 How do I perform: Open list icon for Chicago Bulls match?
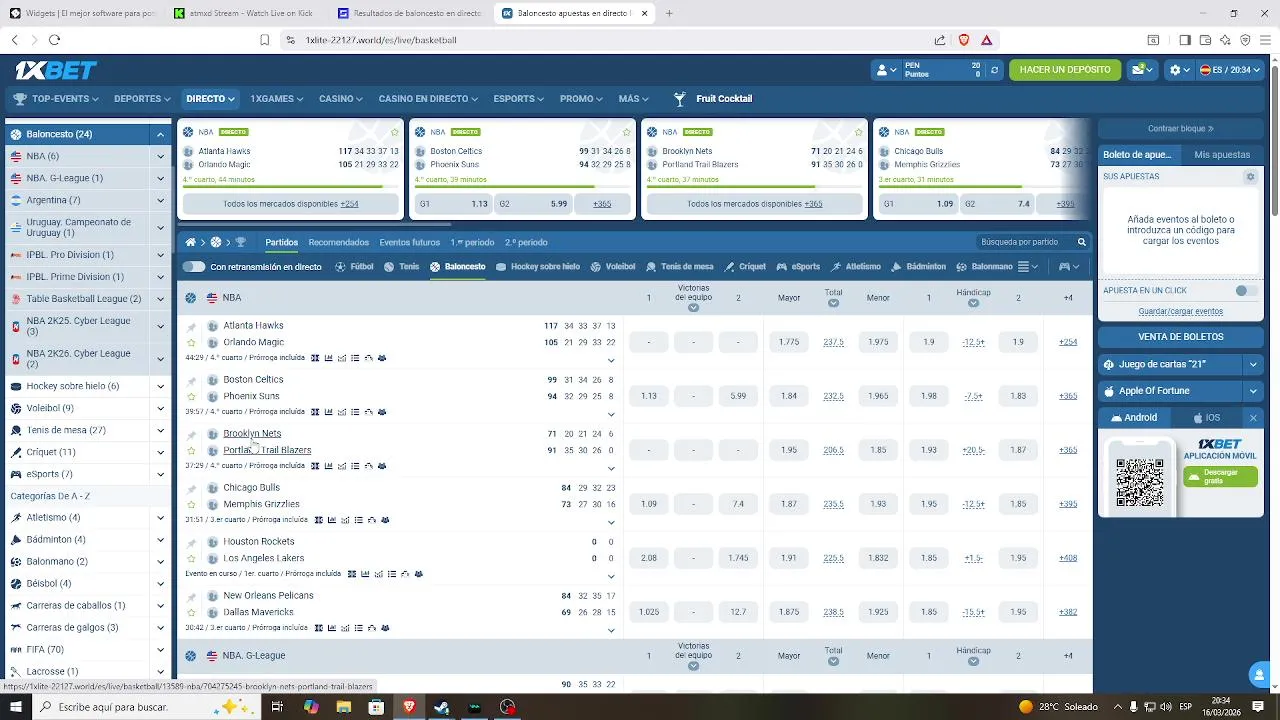coord(358,520)
